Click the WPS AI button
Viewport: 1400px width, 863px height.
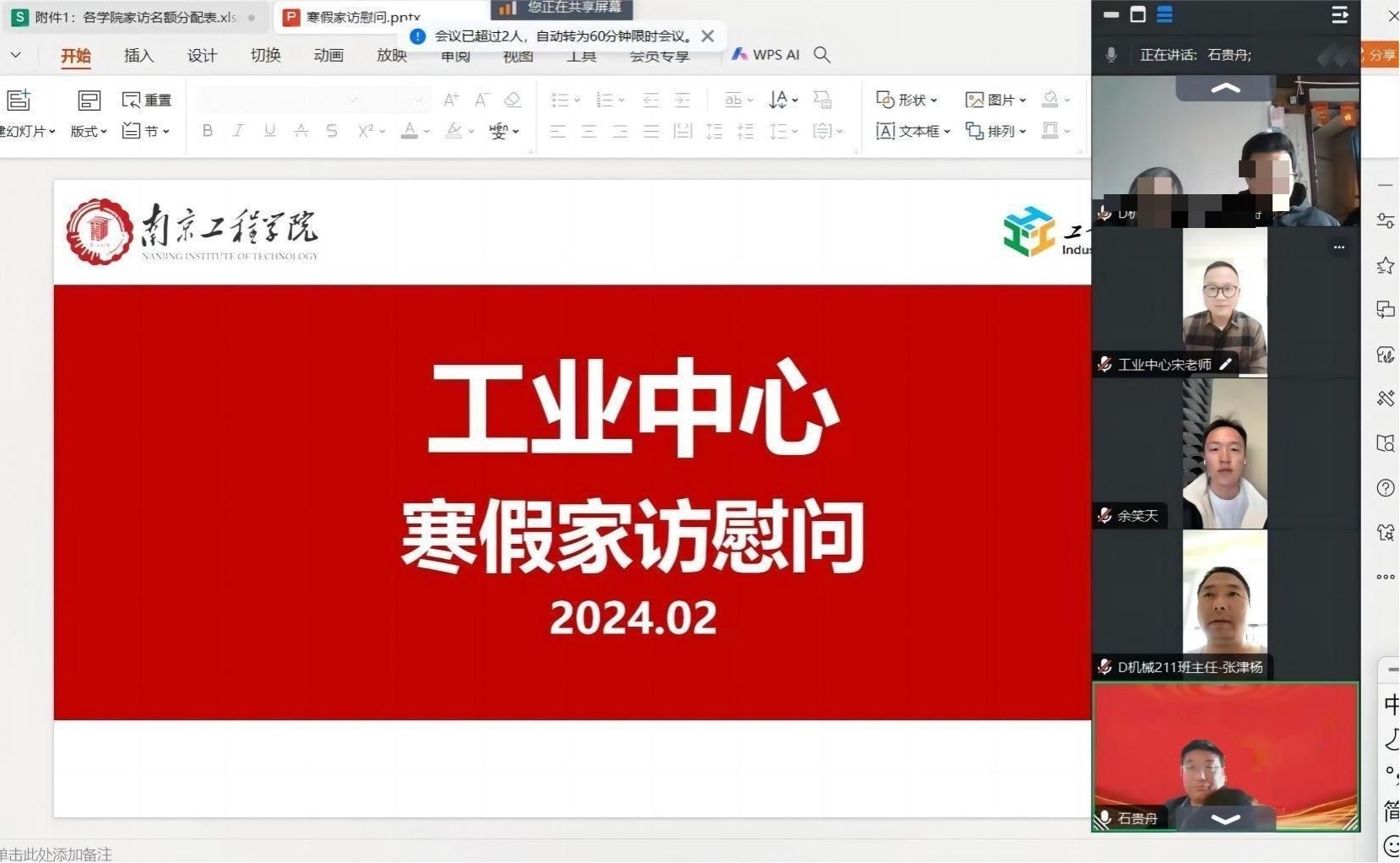(x=766, y=55)
